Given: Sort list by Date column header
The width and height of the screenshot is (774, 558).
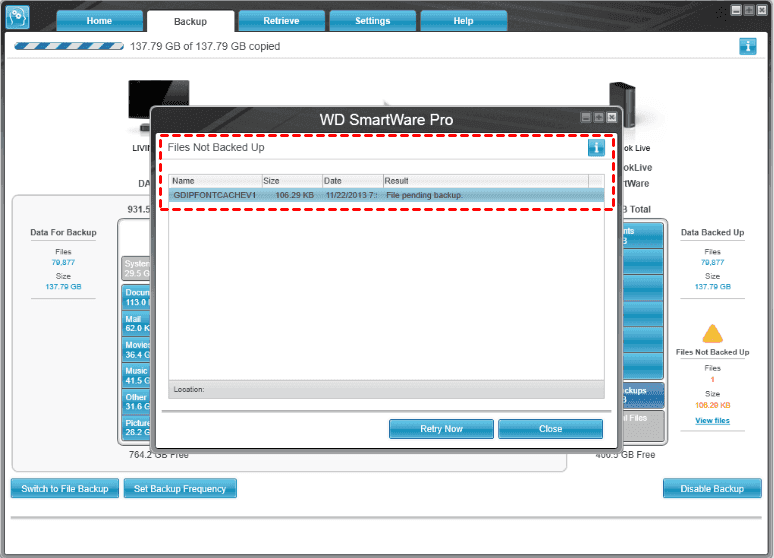Looking at the screenshot, I should click(x=352, y=181).
